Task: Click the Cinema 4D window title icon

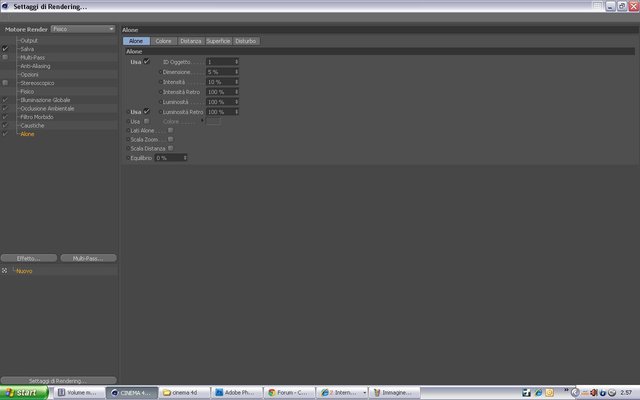Action: pos(5,6)
